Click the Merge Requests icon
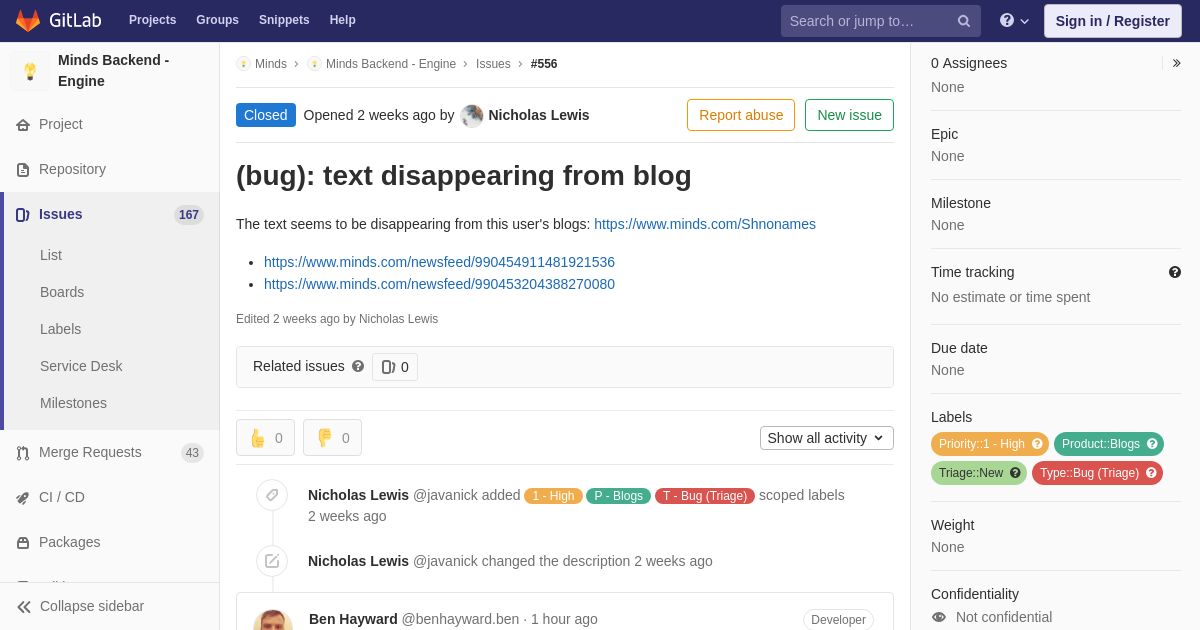The image size is (1200, 630). click(x=23, y=453)
